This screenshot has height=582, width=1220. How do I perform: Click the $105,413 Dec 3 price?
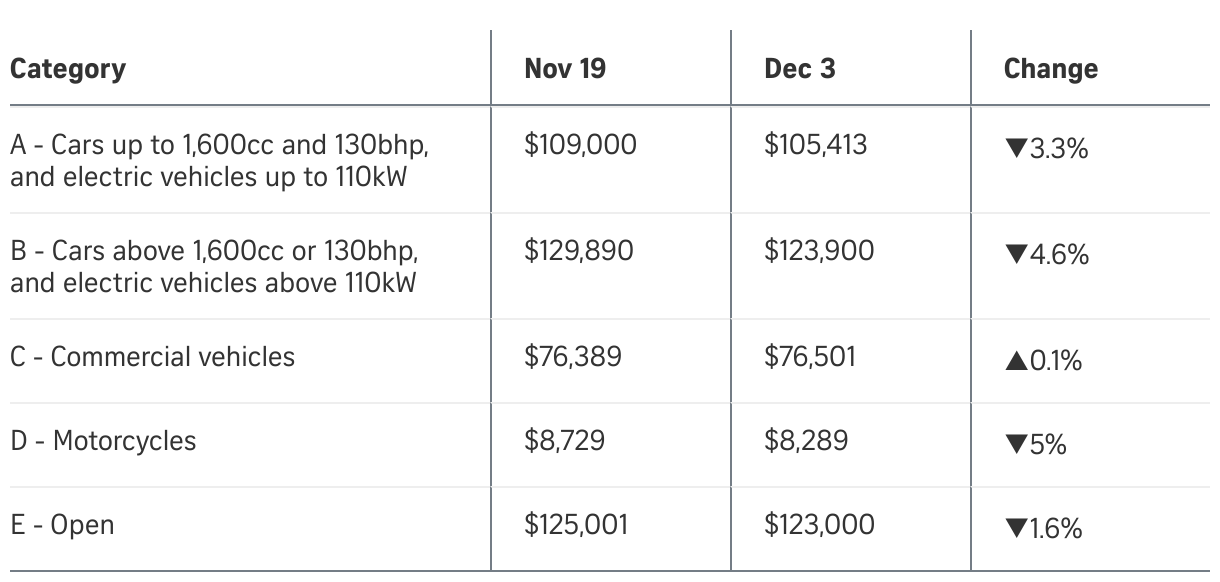pos(815,145)
